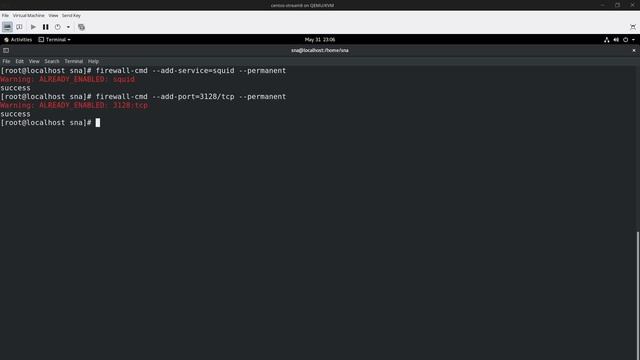This screenshot has width=640, height=360.
Task: Click terminal window header icon
Action: pyautogui.click(x=6, y=51)
